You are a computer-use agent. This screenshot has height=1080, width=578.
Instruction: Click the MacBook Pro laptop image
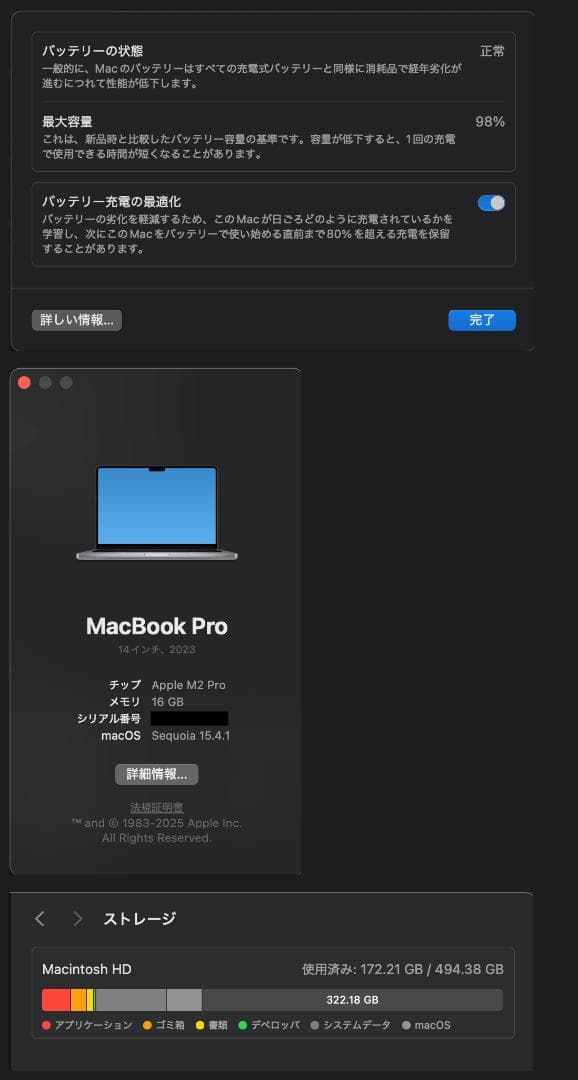156,513
